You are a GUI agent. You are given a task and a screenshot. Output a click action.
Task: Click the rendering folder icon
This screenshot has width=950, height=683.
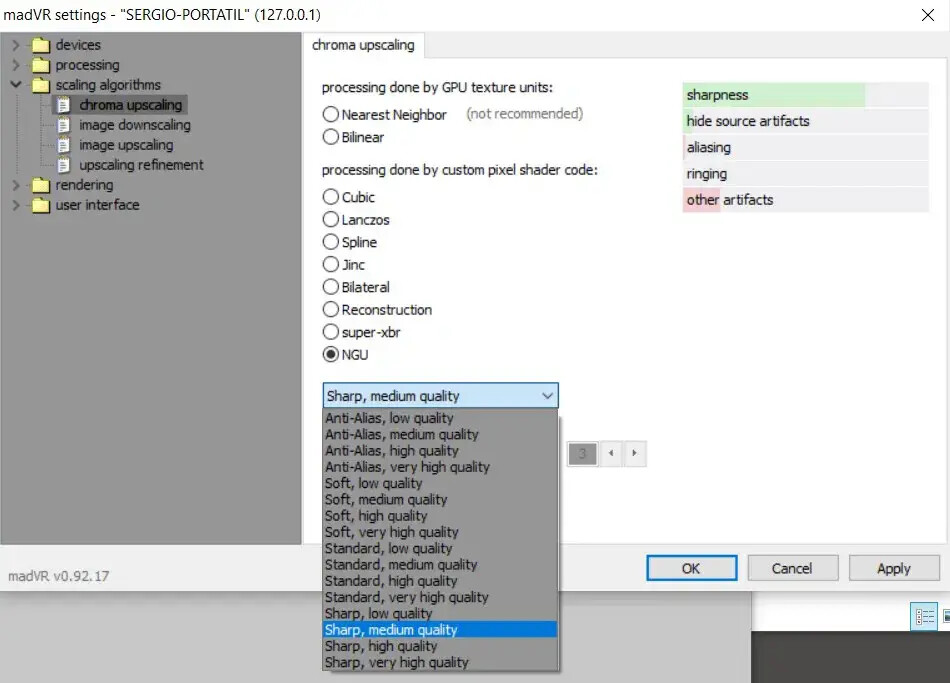(41, 185)
